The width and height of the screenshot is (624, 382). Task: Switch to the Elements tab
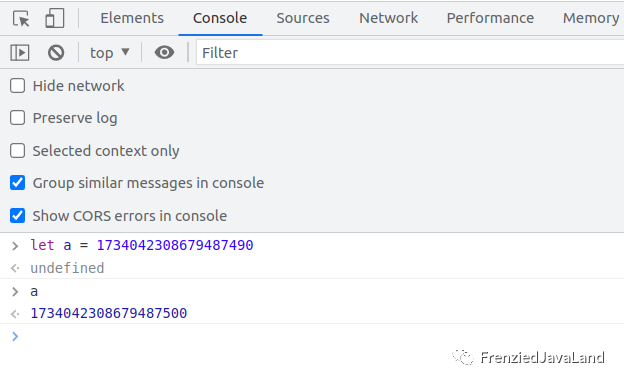click(x=132, y=18)
